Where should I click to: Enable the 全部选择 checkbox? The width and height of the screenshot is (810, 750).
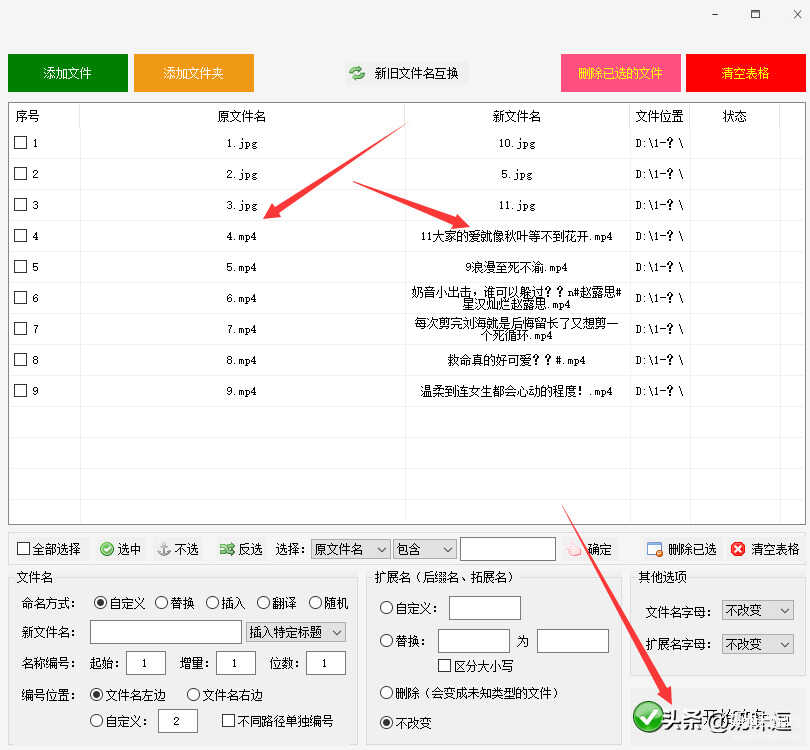24,549
